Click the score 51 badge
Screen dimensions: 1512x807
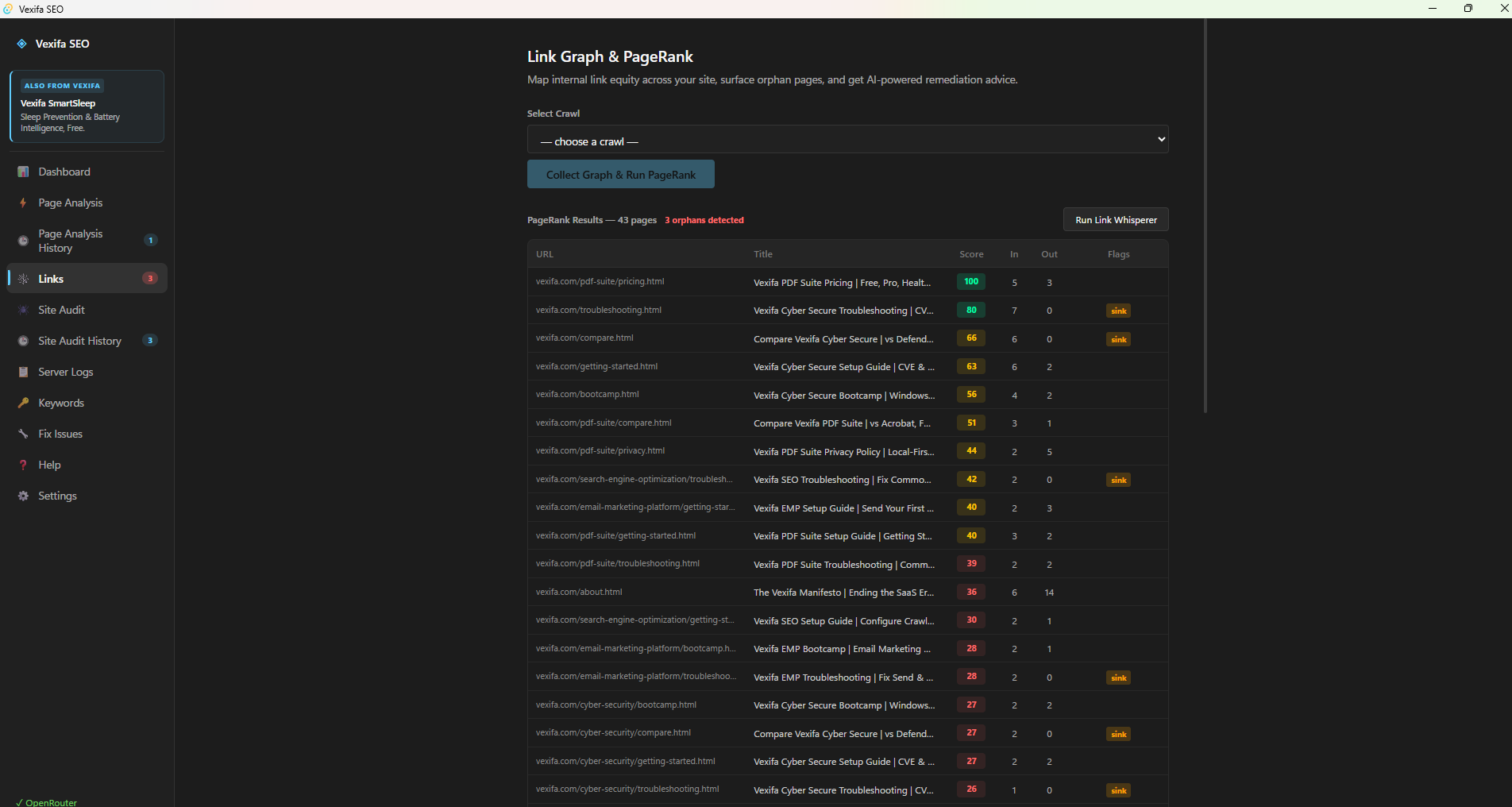(x=971, y=423)
